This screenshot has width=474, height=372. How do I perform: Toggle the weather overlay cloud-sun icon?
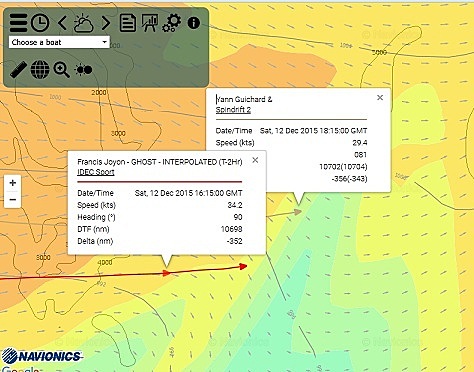pos(83,23)
